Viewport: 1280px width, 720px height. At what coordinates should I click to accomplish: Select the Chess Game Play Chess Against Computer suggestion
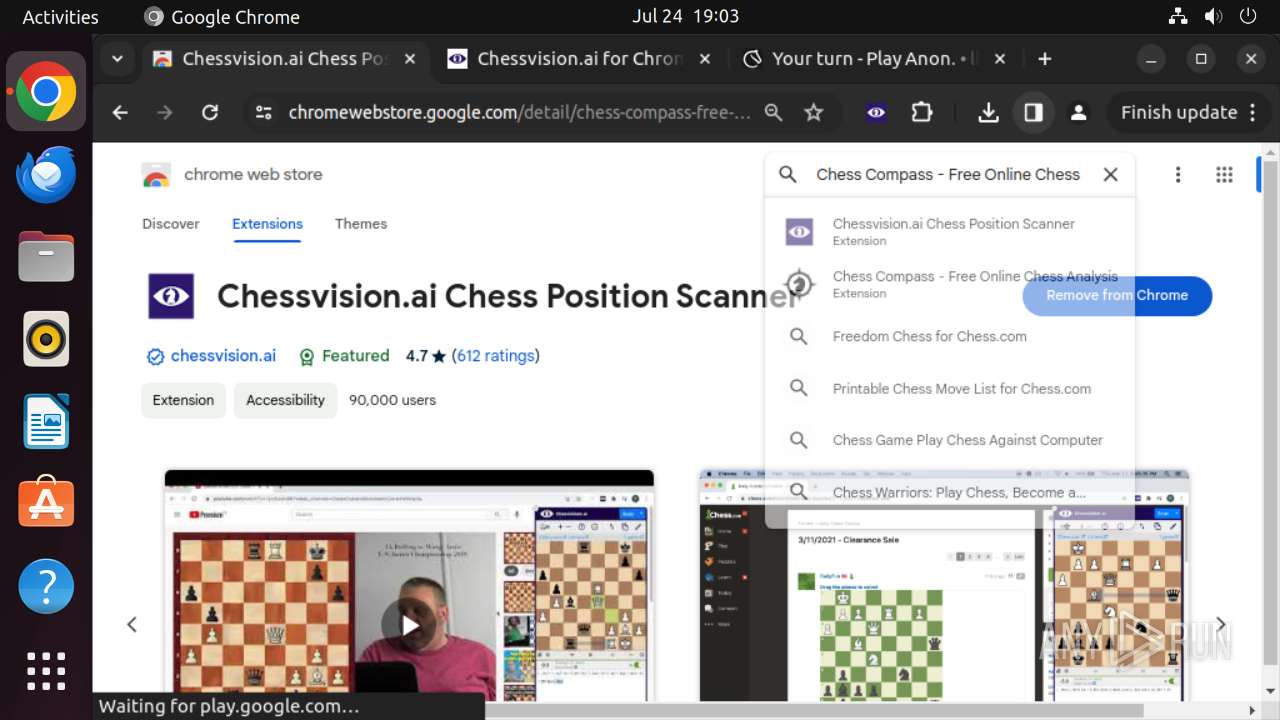pos(950,440)
